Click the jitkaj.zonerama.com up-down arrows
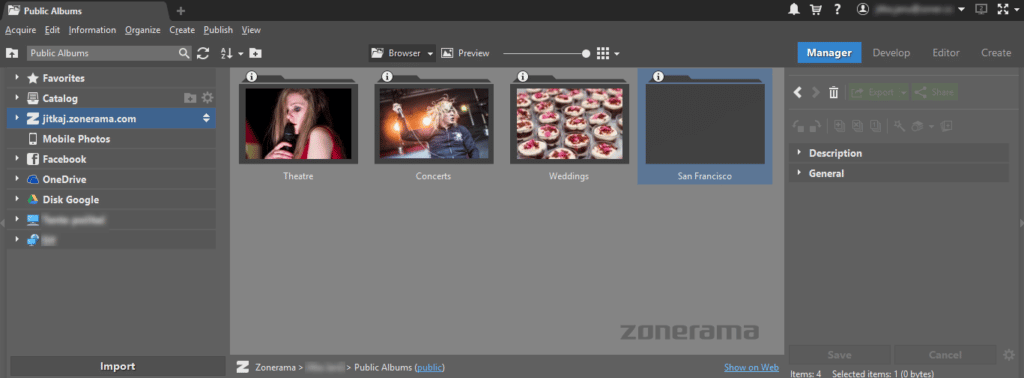 pyautogui.click(x=206, y=118)
